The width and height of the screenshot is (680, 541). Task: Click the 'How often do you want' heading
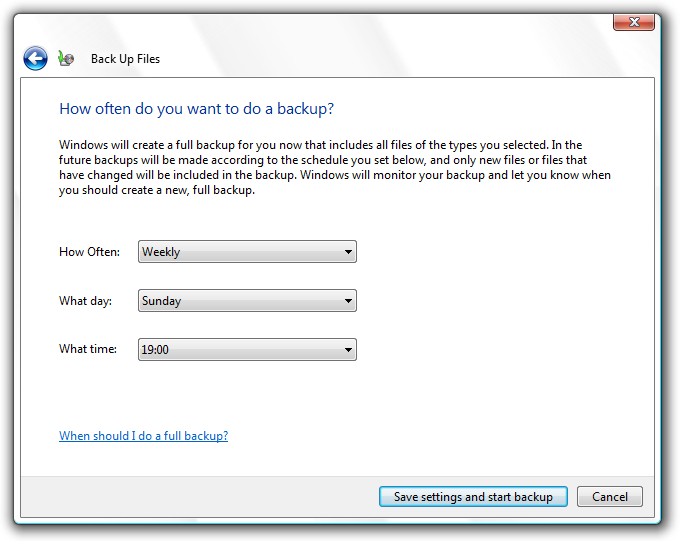click(196, 108)
